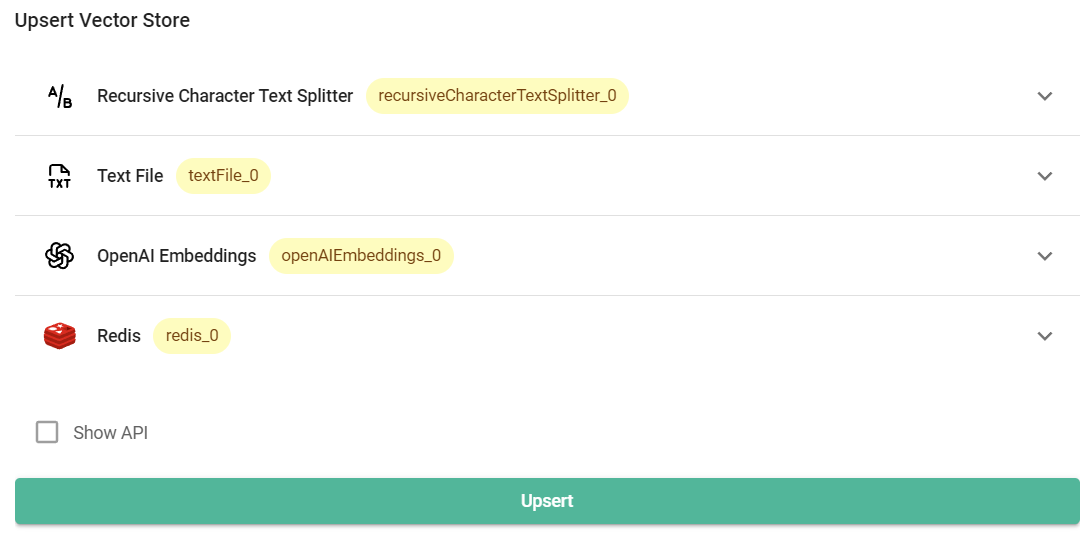Click the red Redis logo icon
1092x543 pixels.
tap(60, 336)
